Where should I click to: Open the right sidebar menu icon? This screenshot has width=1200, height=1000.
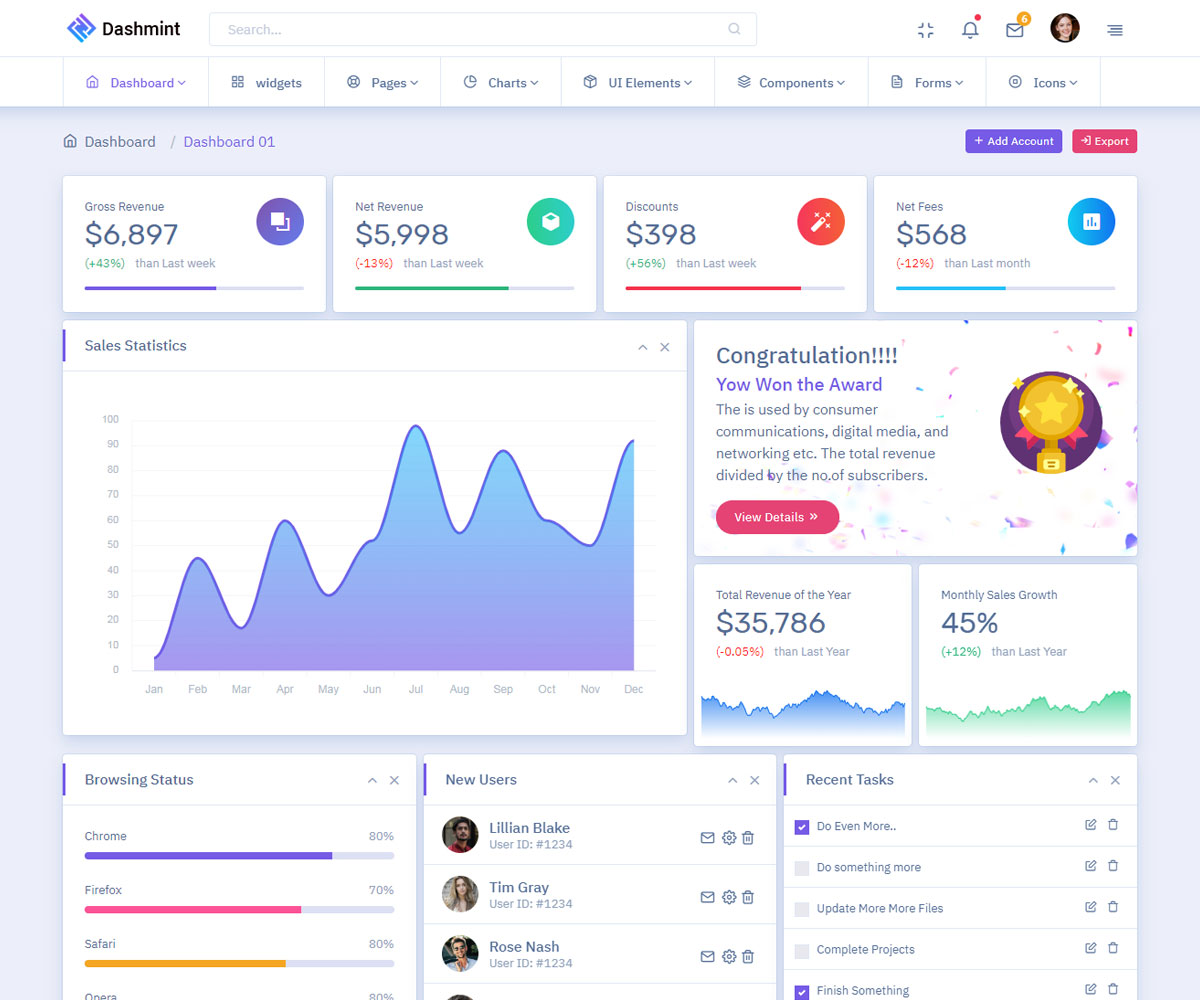pyautogui.click(x=1115, y=30)
